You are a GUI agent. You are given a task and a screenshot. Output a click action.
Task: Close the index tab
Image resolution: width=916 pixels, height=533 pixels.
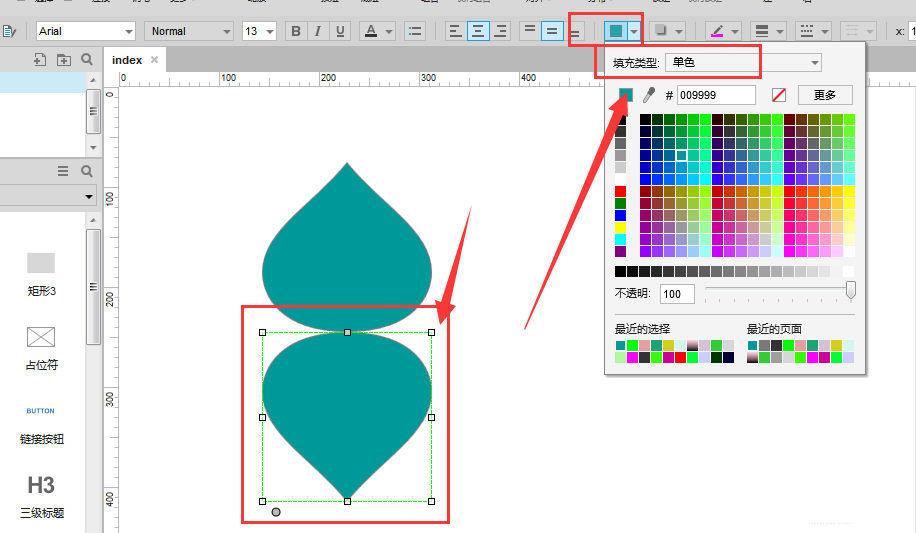click(x=154, y=60)
